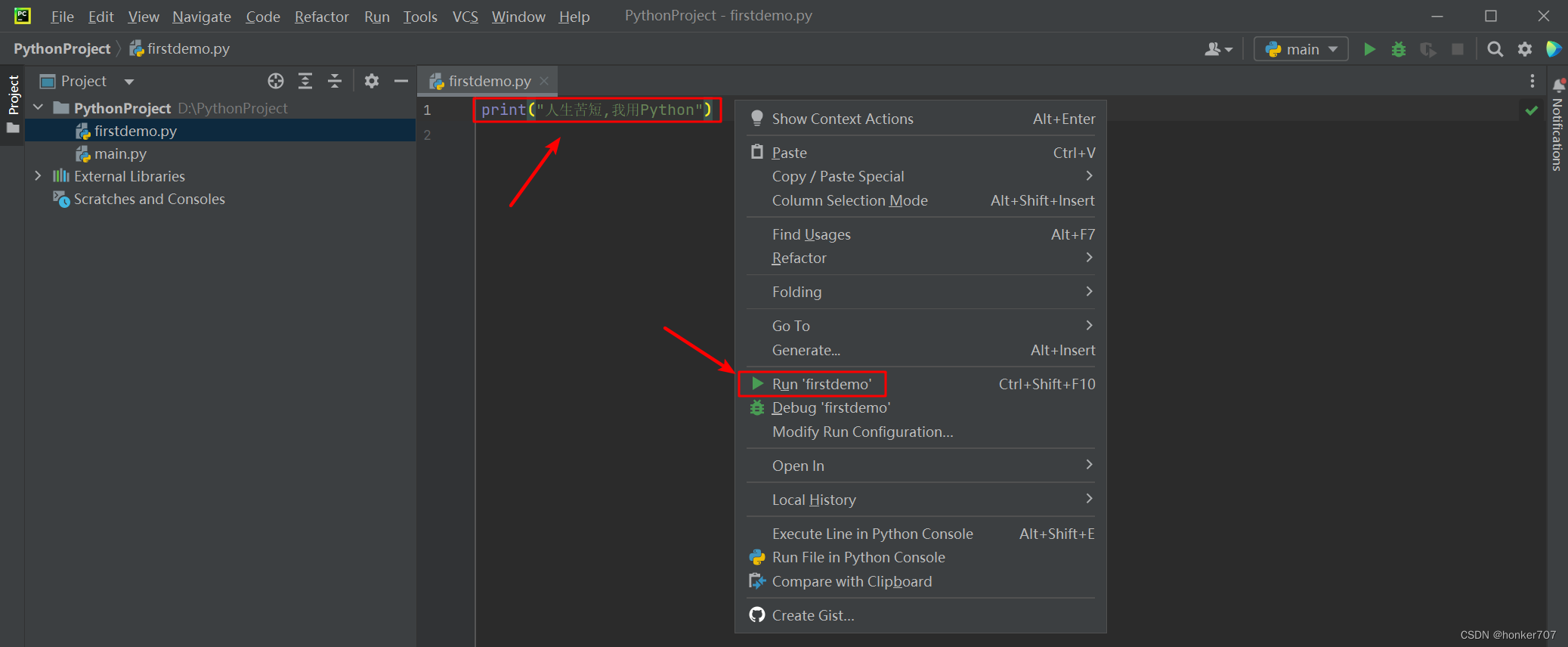Click the PyCharm logo icon in title bar
This screenshot has height=647, width=1568.
pos(23,16)
